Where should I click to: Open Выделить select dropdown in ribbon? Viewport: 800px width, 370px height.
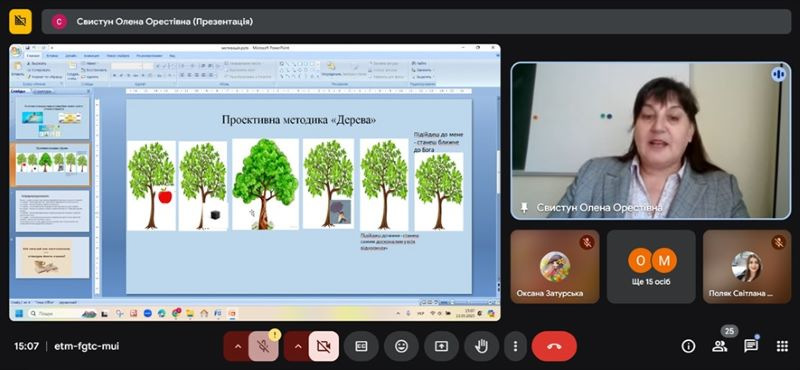click(x=422, y=76)
